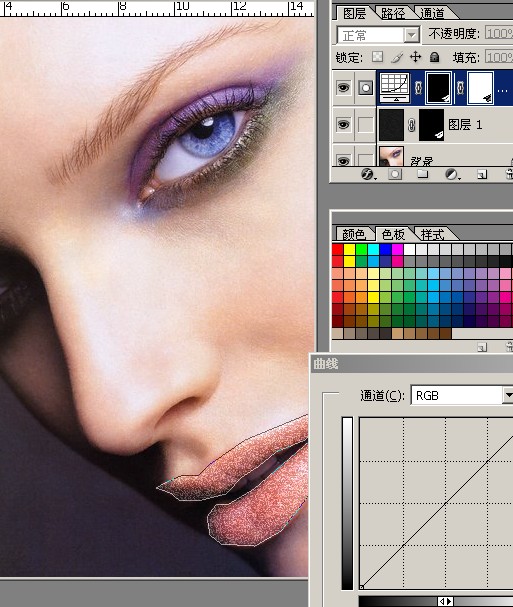This screenshot has height=607, width=513.
Task: Click the lock transparent pixels icon
Action: click(x=377, y=57)
